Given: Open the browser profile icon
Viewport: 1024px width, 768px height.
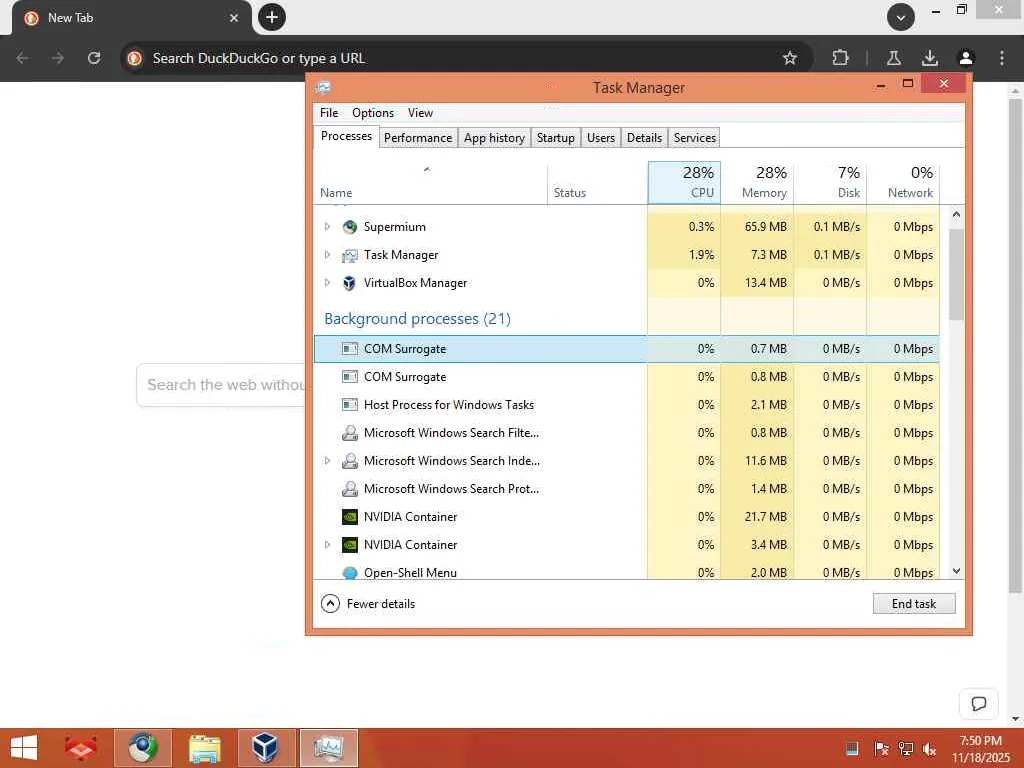Looking at the screenshot, I should click(966, 58).
